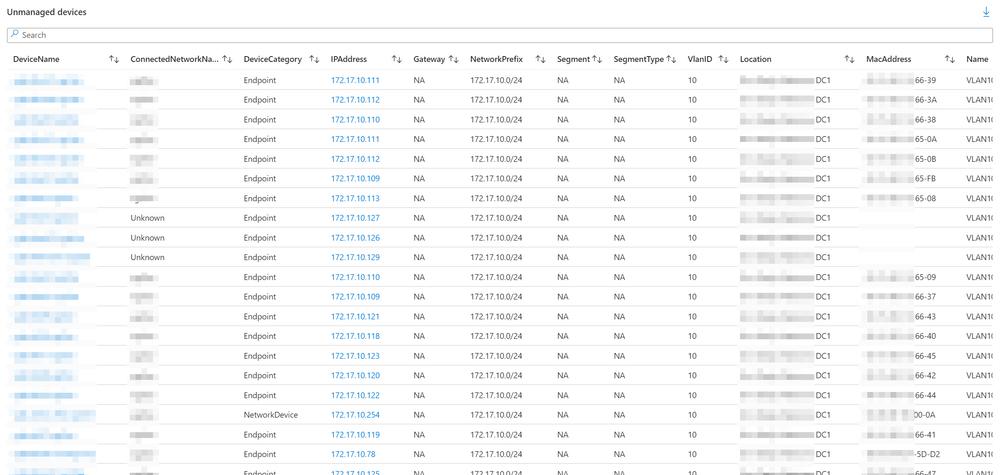This screenshot has height=475, width=1000.
Task: Focus the Search input field
Action: point(500,35)
